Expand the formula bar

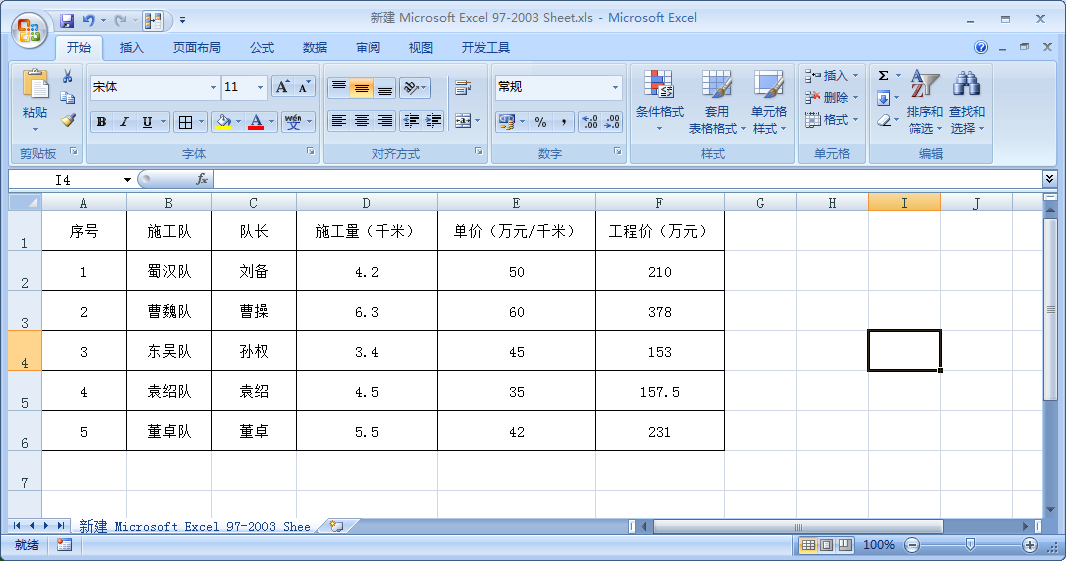click(x=1049, y=179)
